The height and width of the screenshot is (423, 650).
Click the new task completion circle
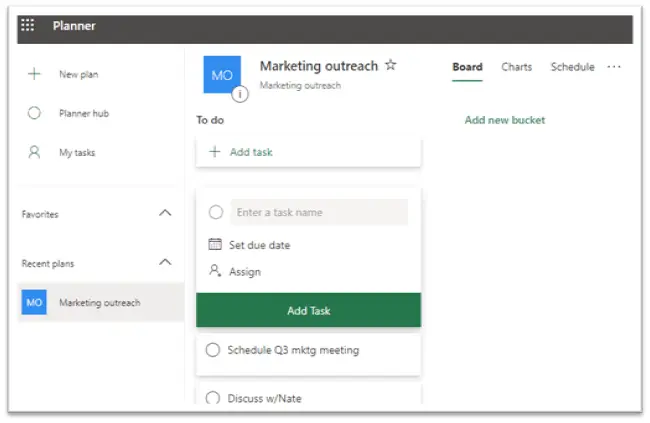216,212
